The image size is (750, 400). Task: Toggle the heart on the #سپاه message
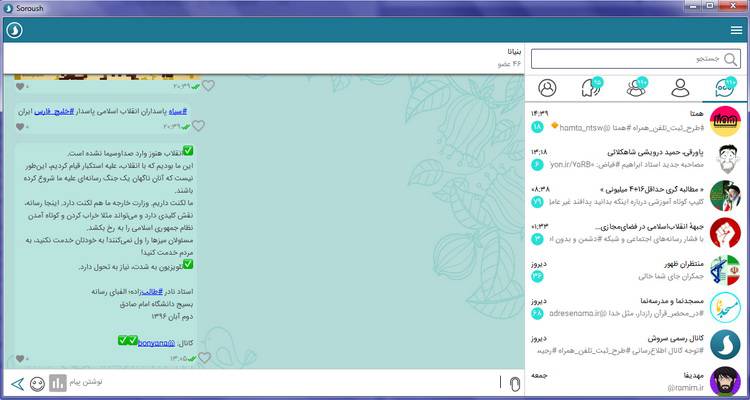coord(198,126)
